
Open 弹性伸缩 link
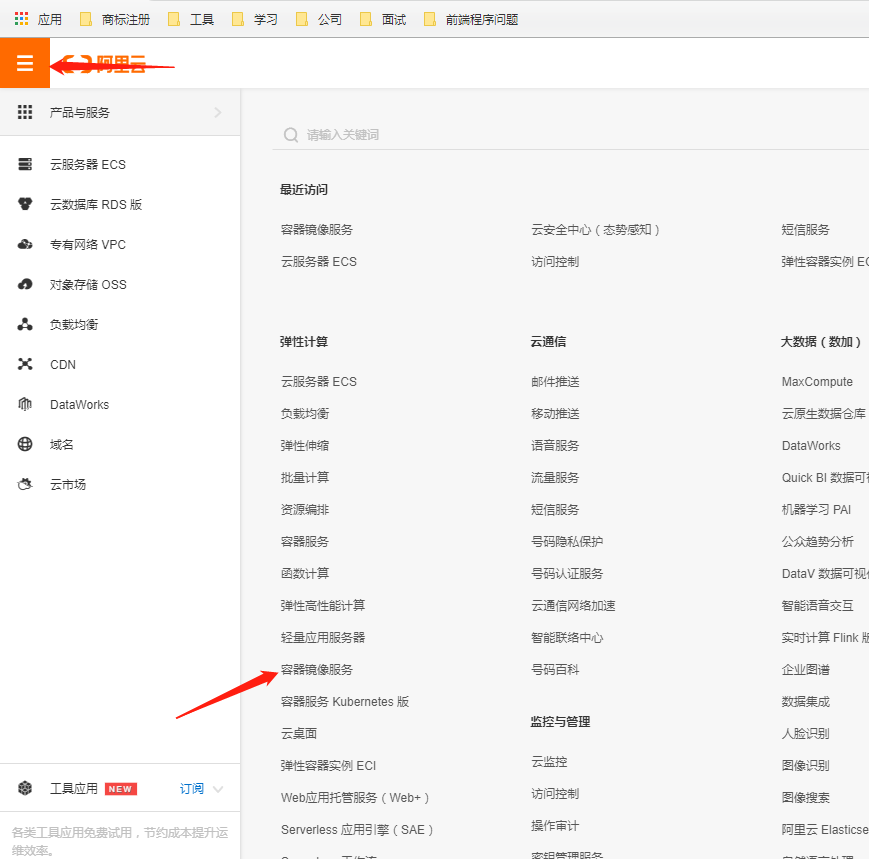pos(305,446)
